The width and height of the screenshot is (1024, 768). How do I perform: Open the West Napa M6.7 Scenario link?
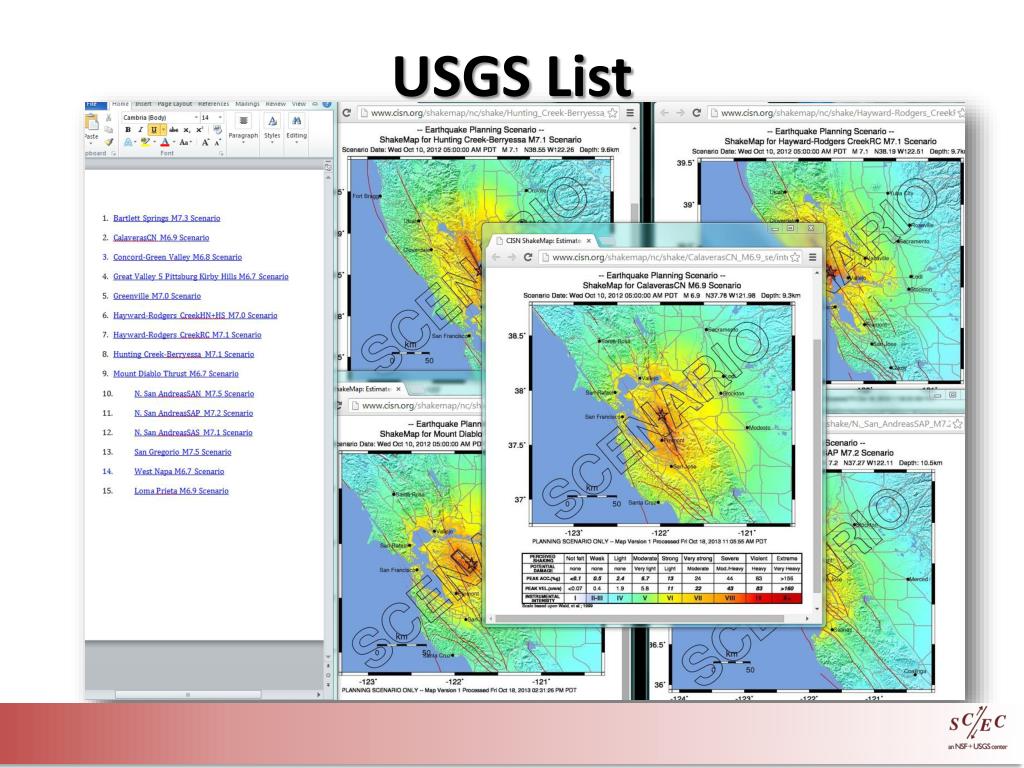pos(179,472)
